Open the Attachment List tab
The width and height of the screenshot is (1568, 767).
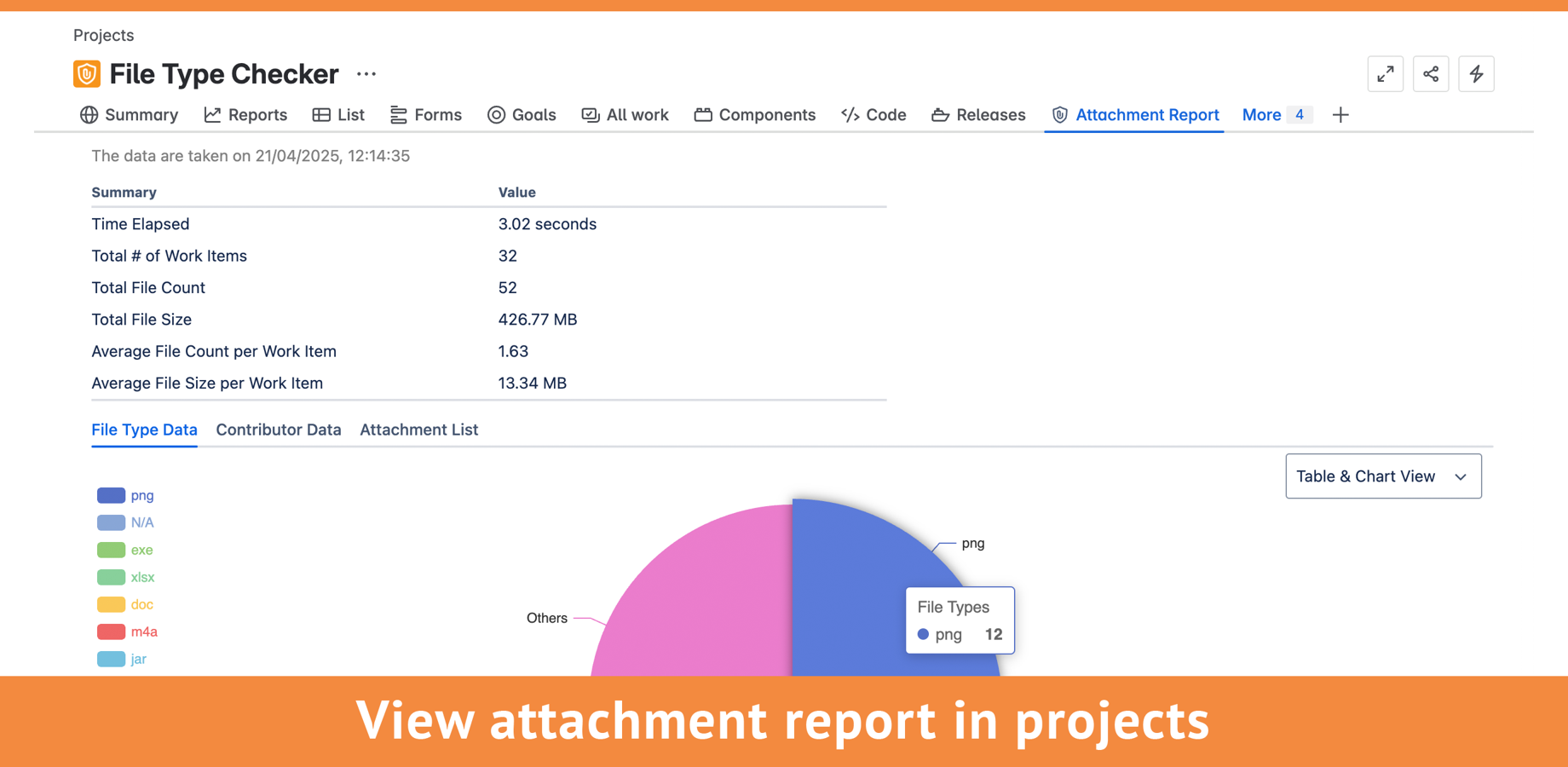[418, 430]
